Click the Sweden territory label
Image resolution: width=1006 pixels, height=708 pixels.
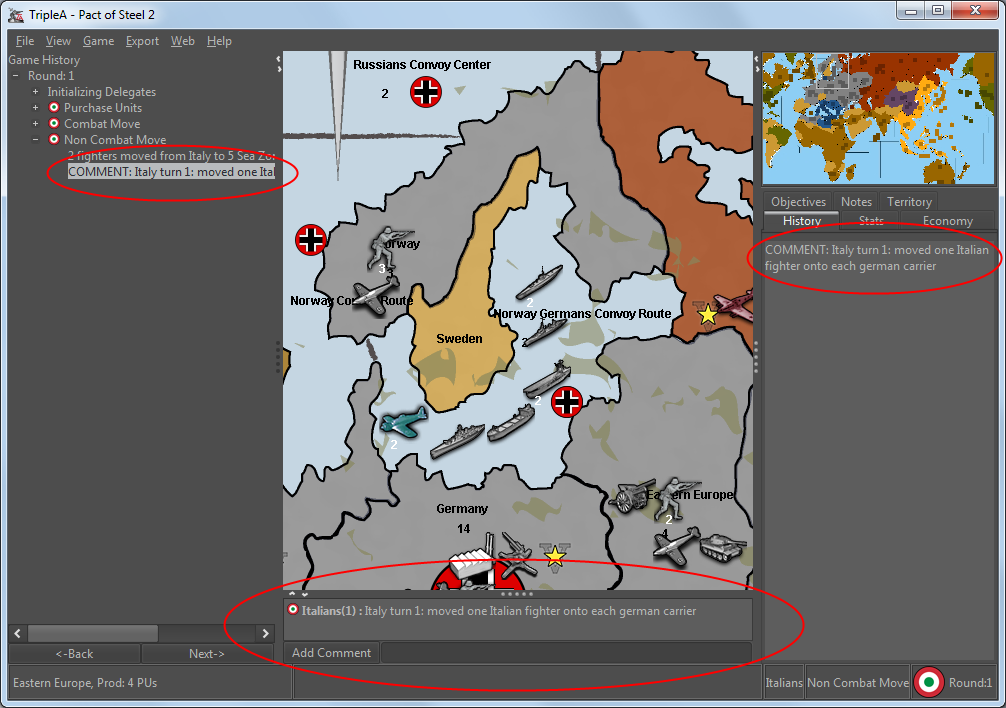click(459, 339)
